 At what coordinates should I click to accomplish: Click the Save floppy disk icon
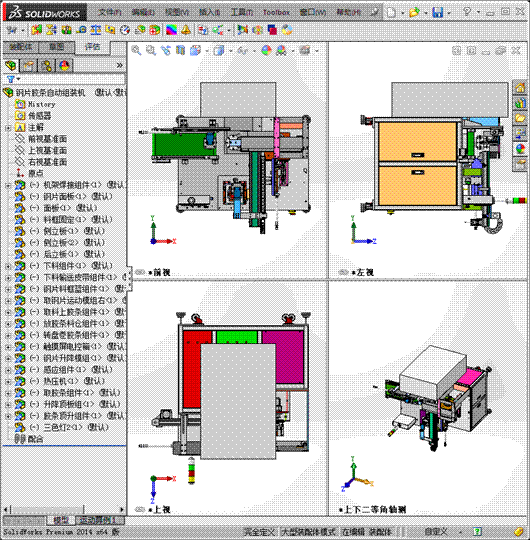click(437, 12)
